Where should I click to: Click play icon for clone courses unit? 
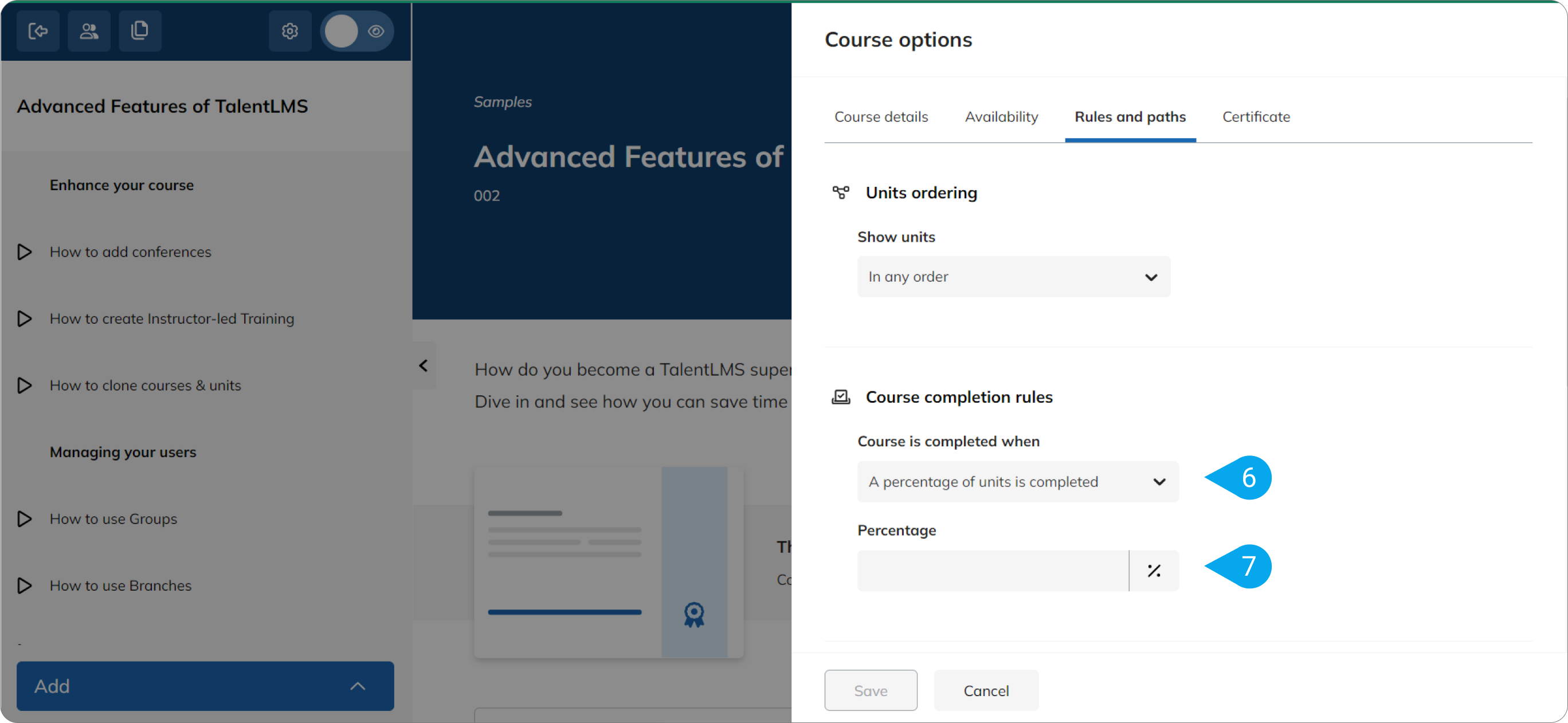point(24,385)
